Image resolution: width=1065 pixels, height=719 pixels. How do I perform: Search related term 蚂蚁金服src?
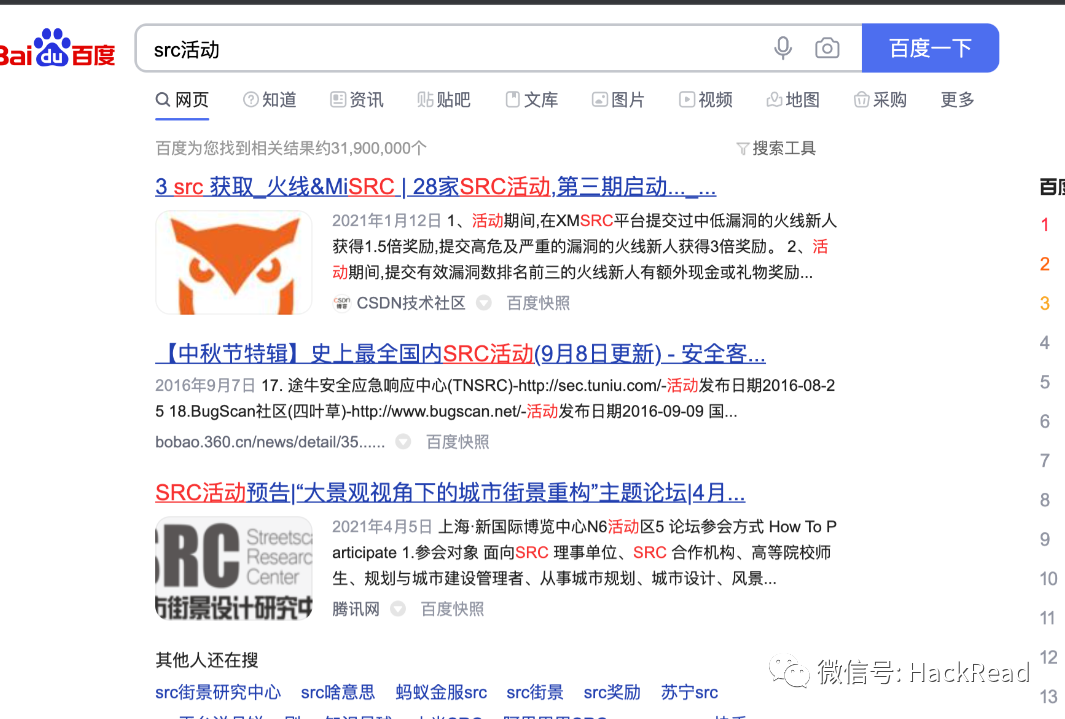tap(441, 693)
